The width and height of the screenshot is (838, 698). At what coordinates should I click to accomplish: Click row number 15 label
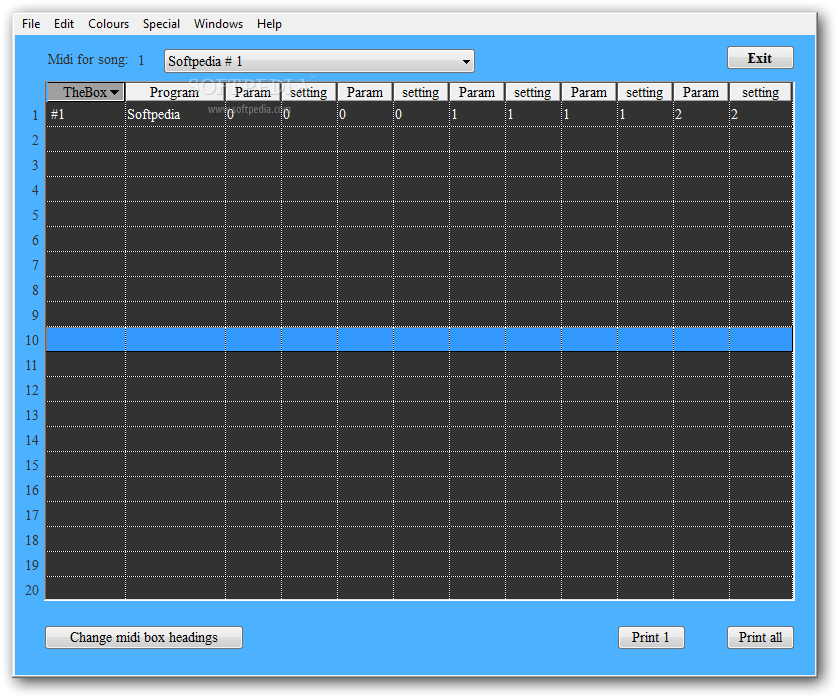coord(32,465)
